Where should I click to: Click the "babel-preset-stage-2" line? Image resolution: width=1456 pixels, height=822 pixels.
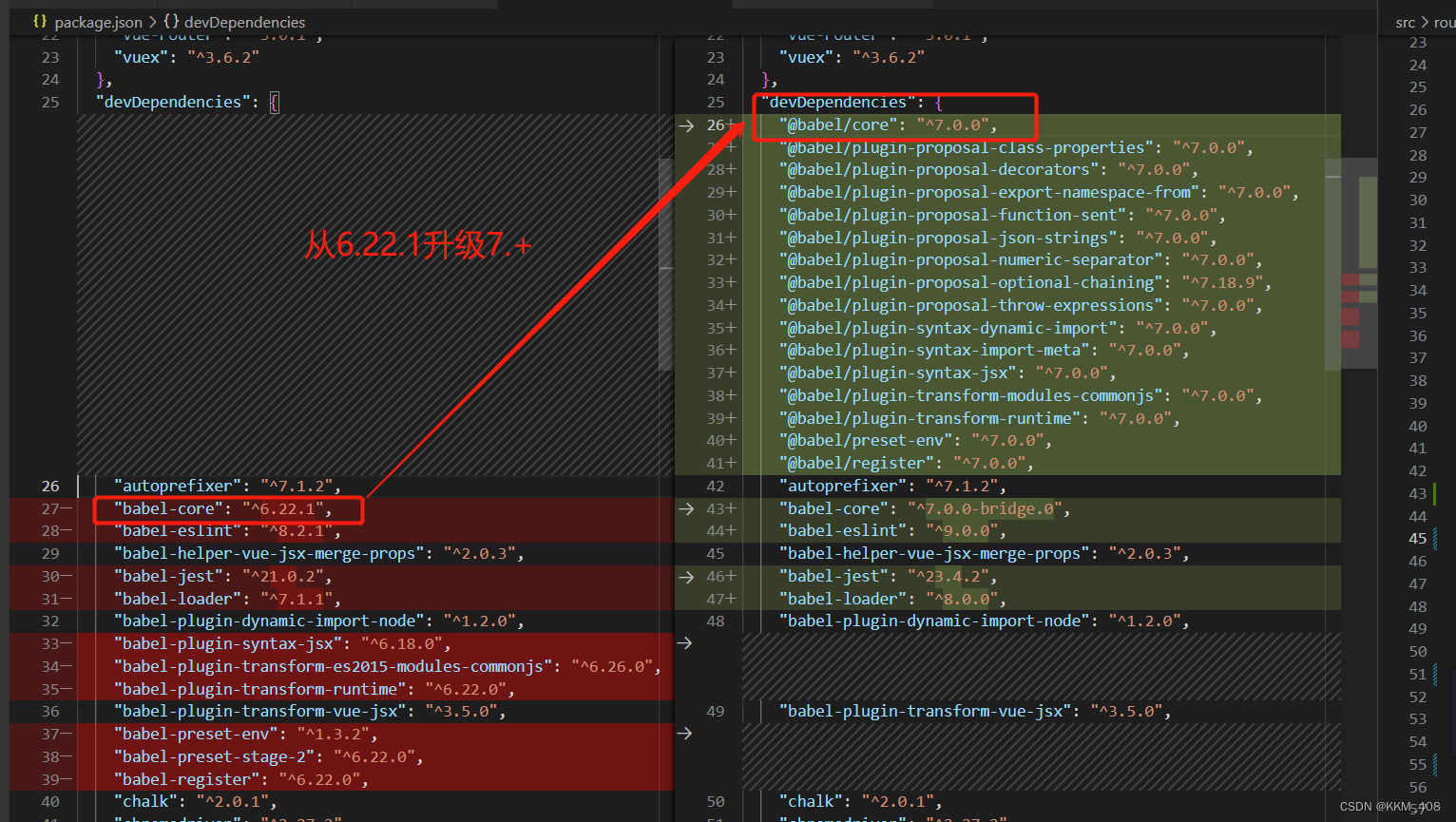click(x=269, y=756)
